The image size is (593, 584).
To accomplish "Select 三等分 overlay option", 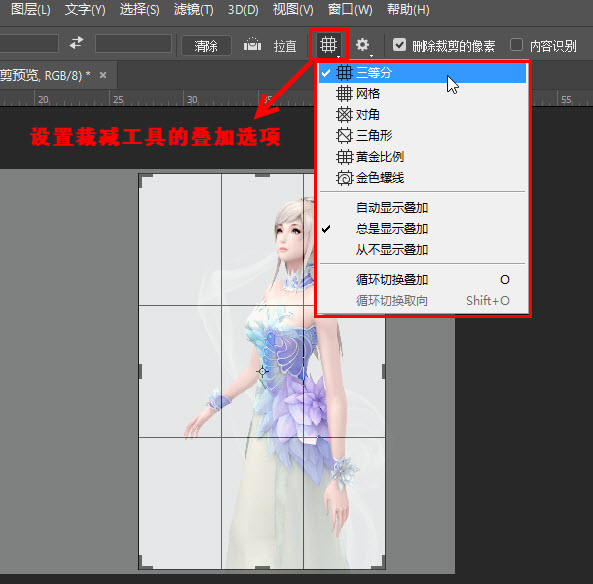I will point(422,73).
